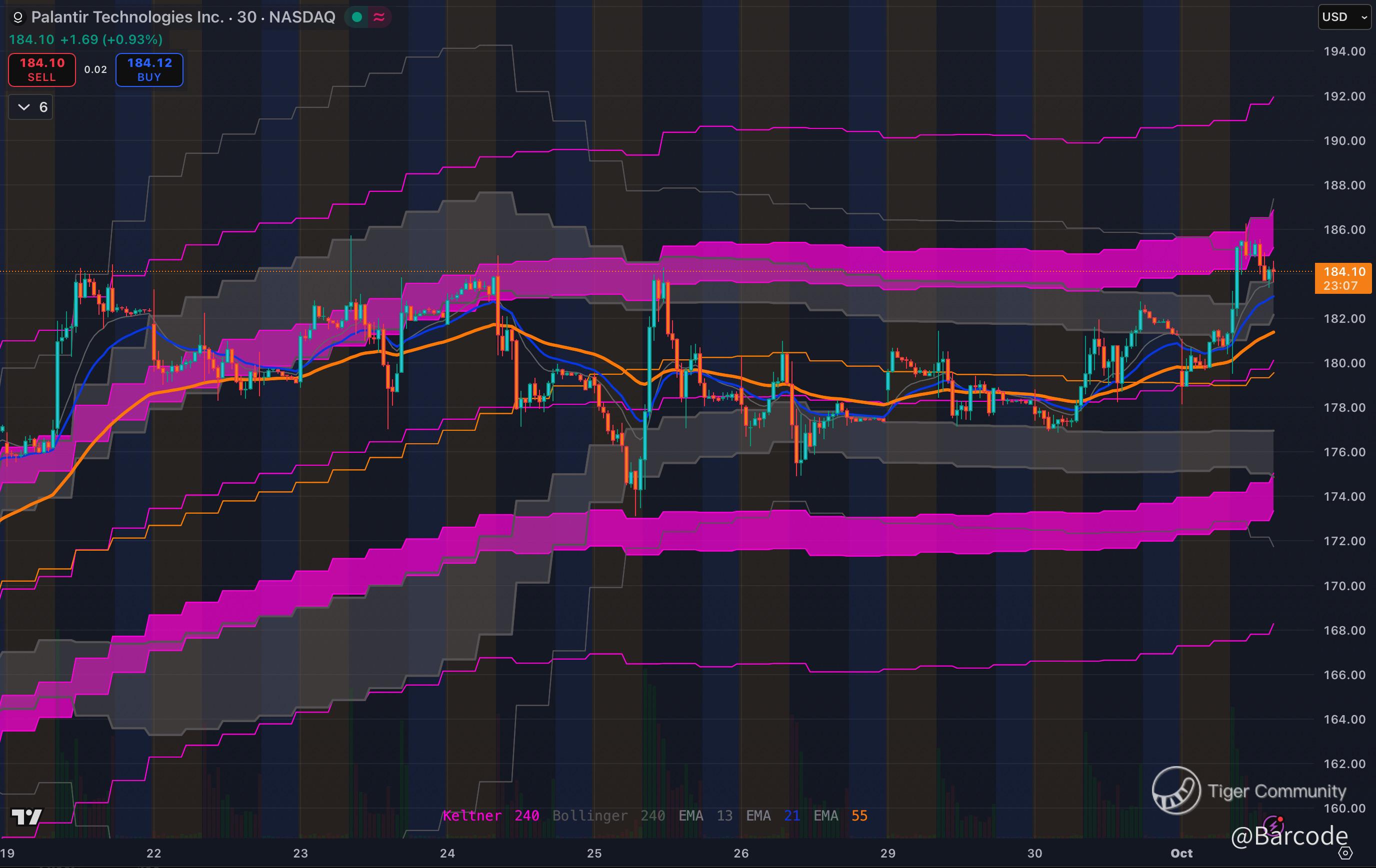Image resolution: width=1376 pixels, height=868 pixels.
Task: Click the 184.10 SELL button
Action: click(x=41, y=69)
